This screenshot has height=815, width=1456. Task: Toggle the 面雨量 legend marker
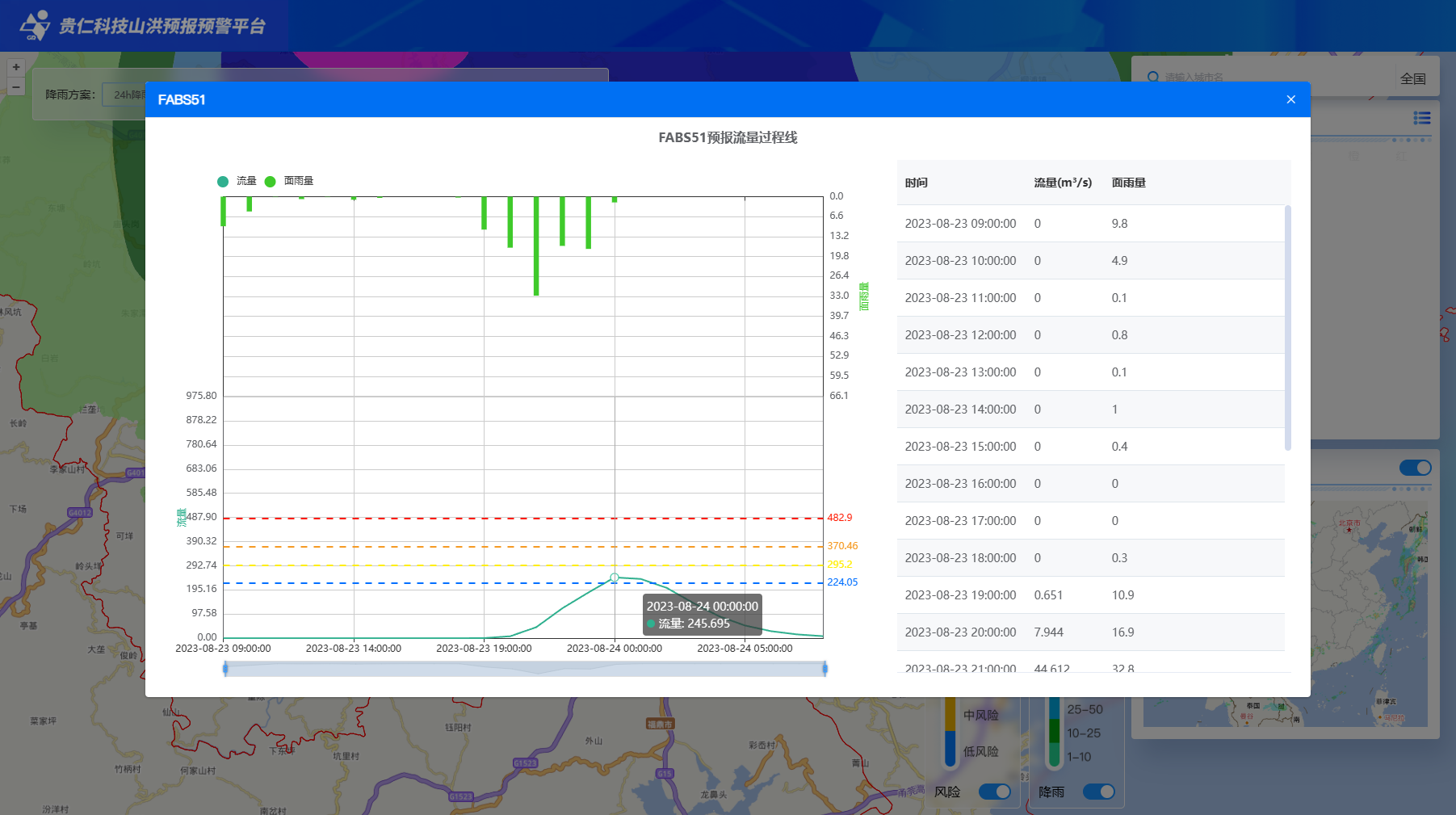[x=271, y=182]
